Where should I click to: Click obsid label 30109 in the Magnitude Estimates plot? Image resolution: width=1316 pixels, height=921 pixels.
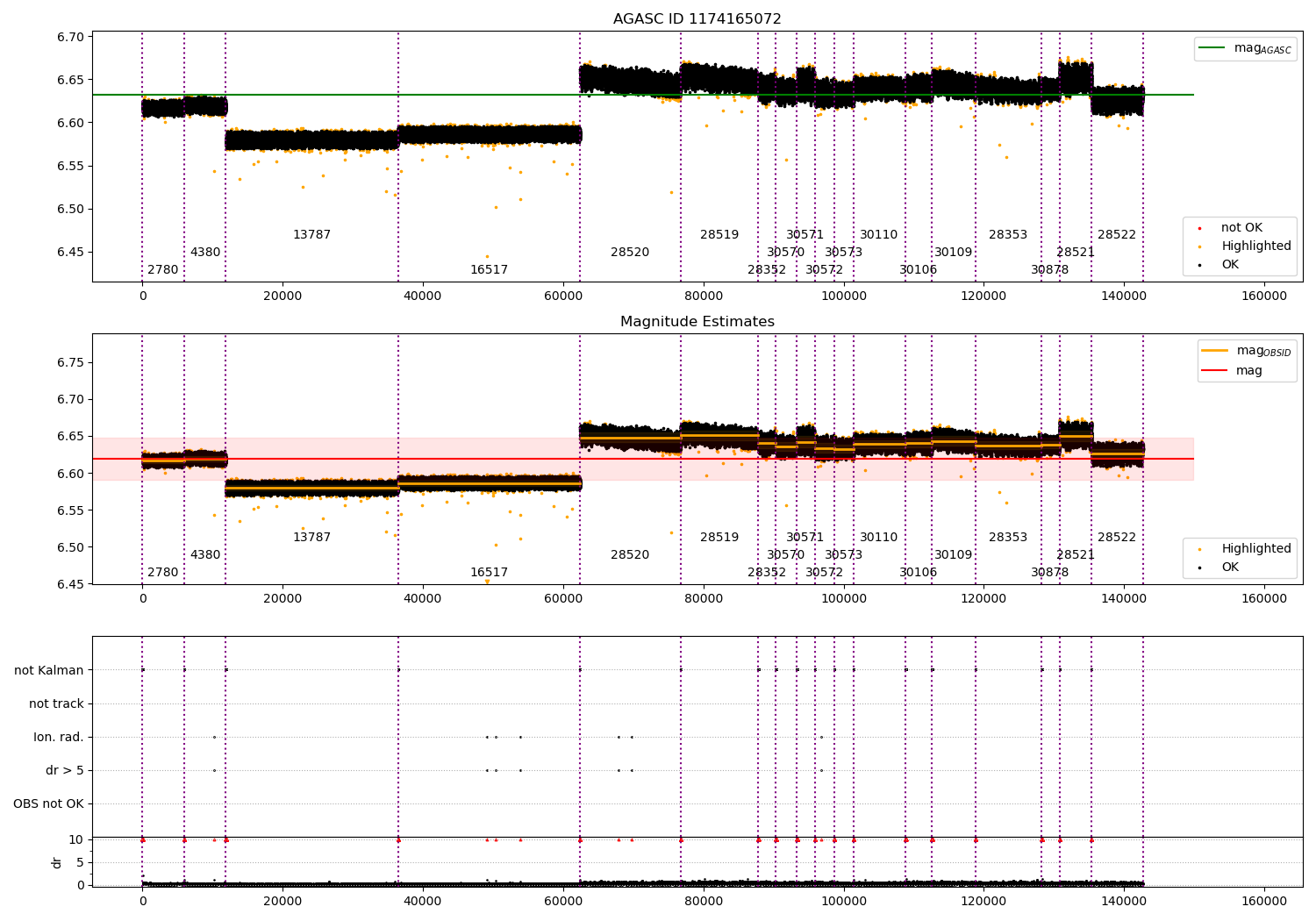click(x=953, y=555)
